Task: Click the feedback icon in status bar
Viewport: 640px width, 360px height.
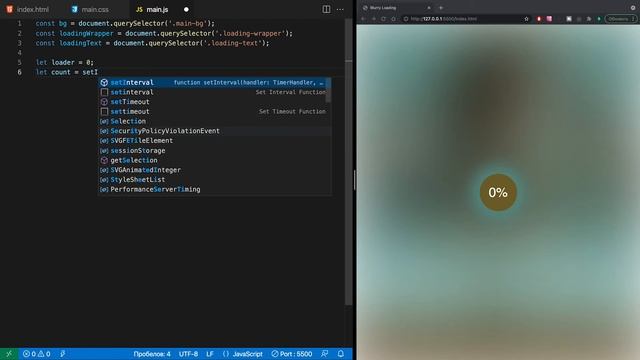Action: coord(324,354)
